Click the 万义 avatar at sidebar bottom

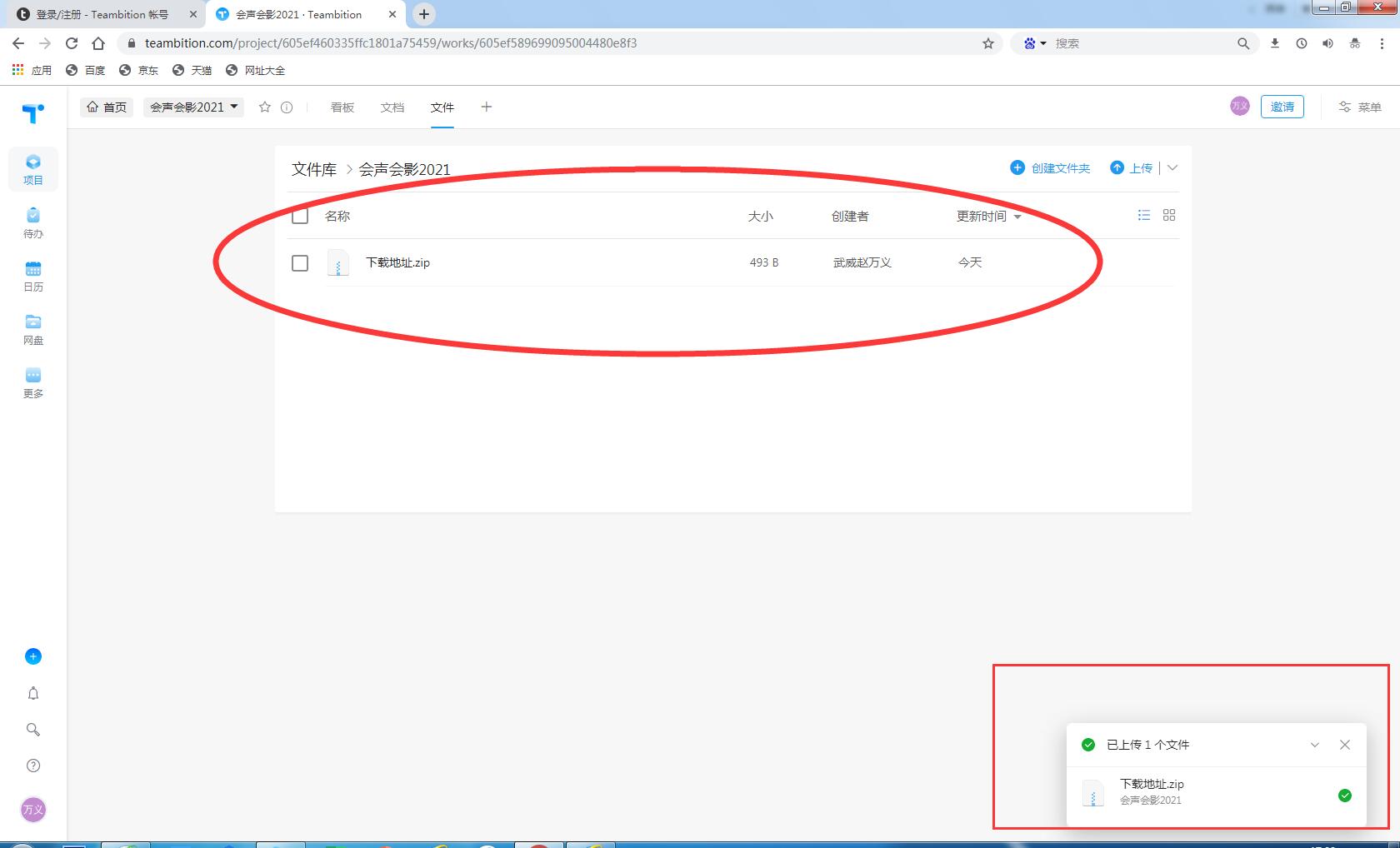coord(33,810)
